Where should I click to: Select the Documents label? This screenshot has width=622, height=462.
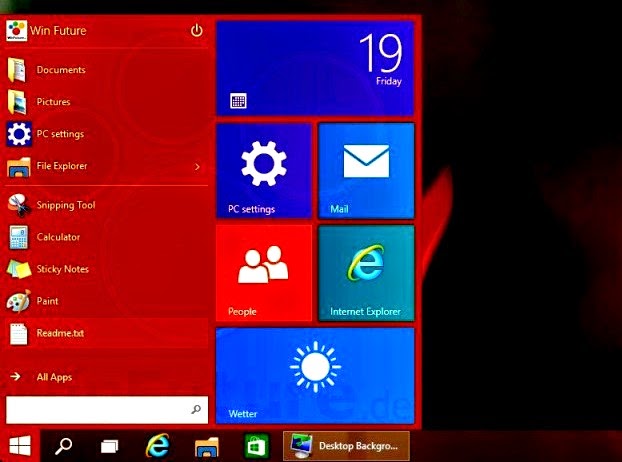61,70
